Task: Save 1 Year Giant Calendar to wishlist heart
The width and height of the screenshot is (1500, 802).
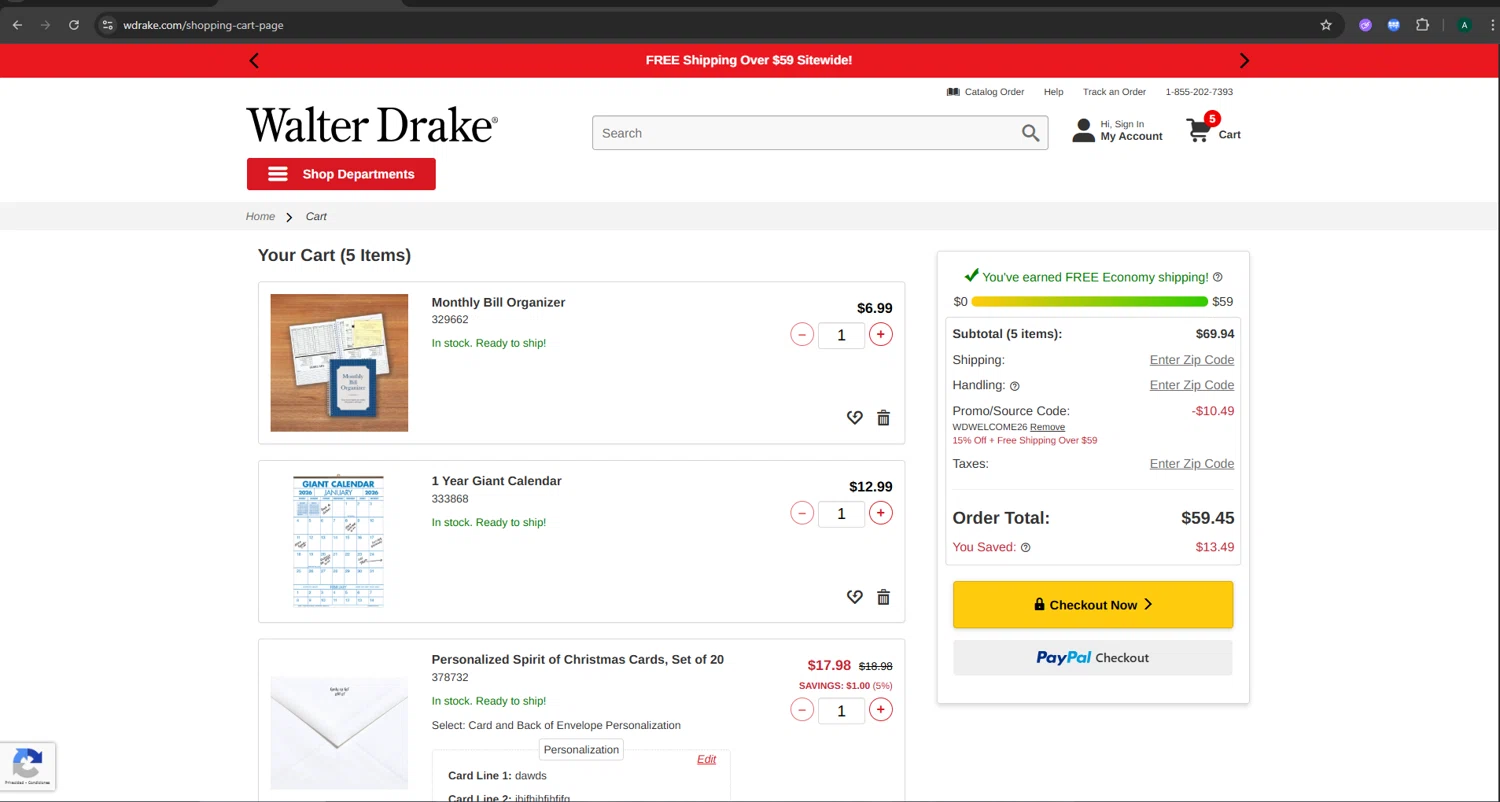Action: [x=854, y=597]
